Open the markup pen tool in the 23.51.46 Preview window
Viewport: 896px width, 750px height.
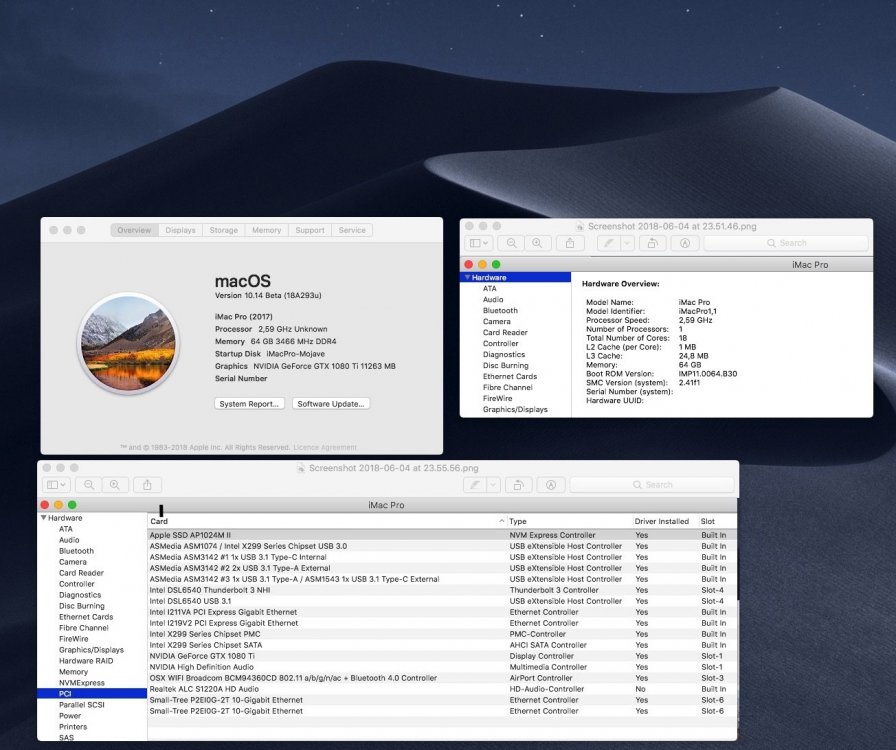coord(609,243)
